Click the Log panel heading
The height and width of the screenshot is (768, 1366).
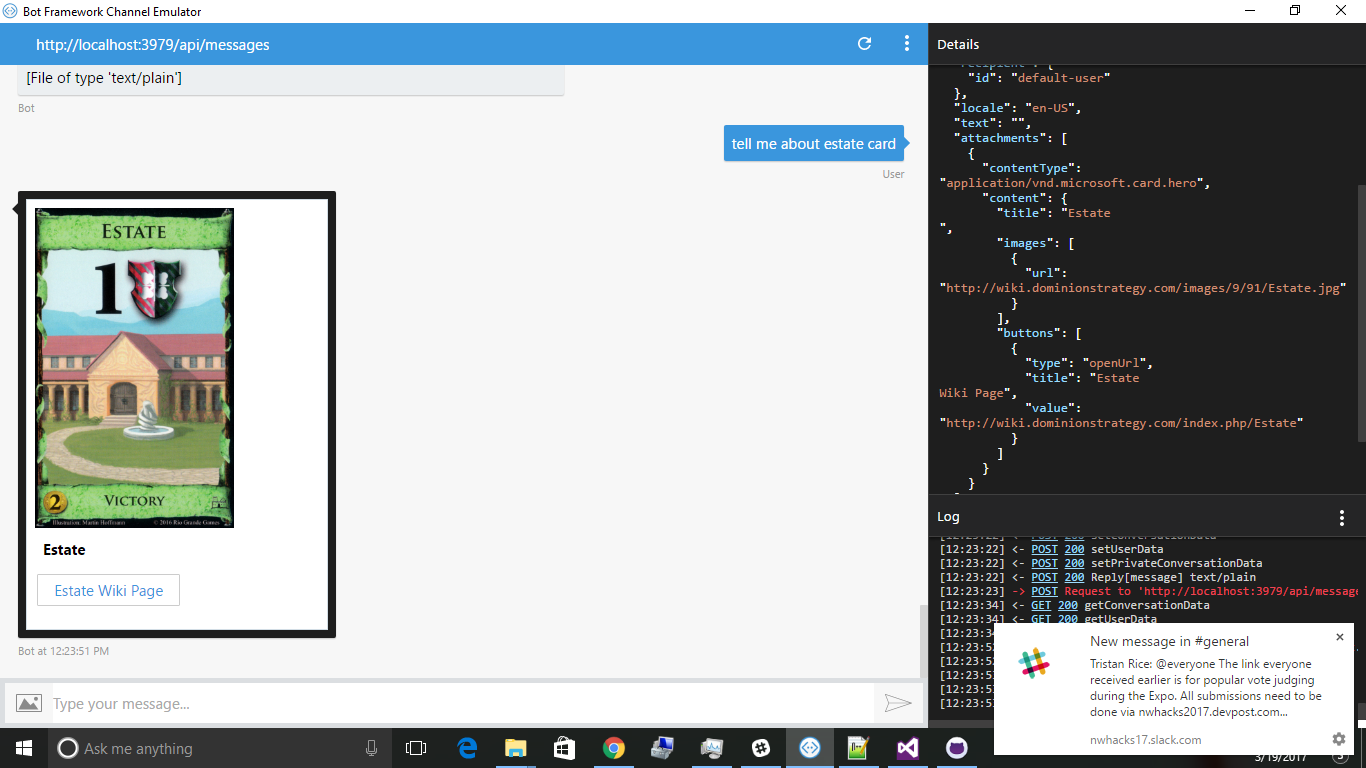coord(948,517)
